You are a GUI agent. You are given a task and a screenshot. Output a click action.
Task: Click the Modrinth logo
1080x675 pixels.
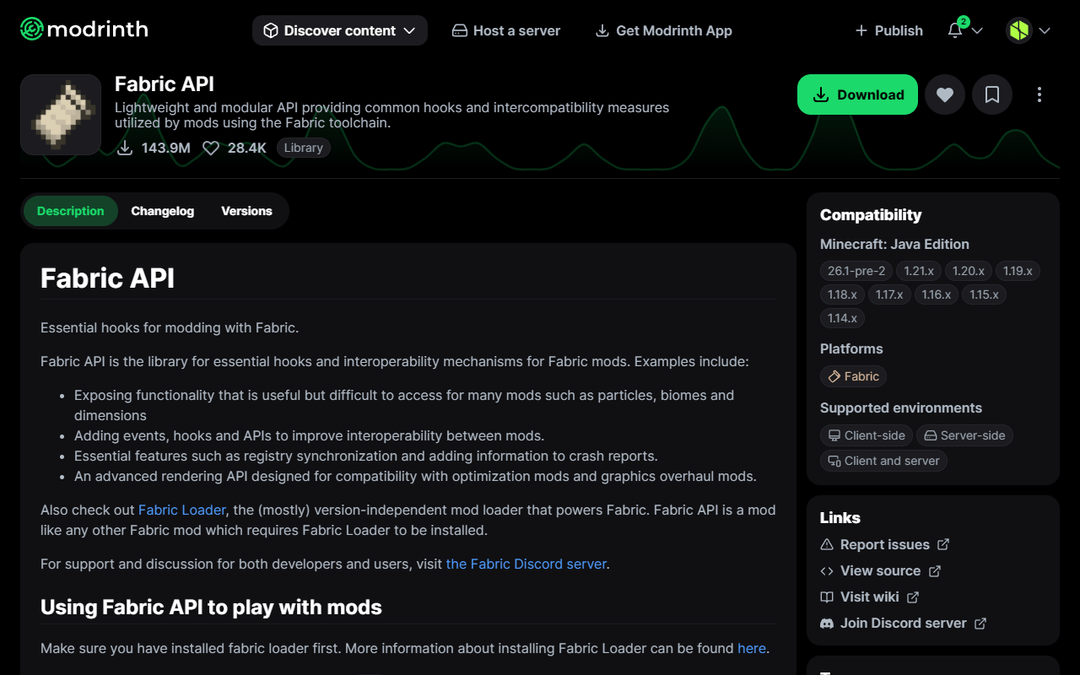[84, 30]
